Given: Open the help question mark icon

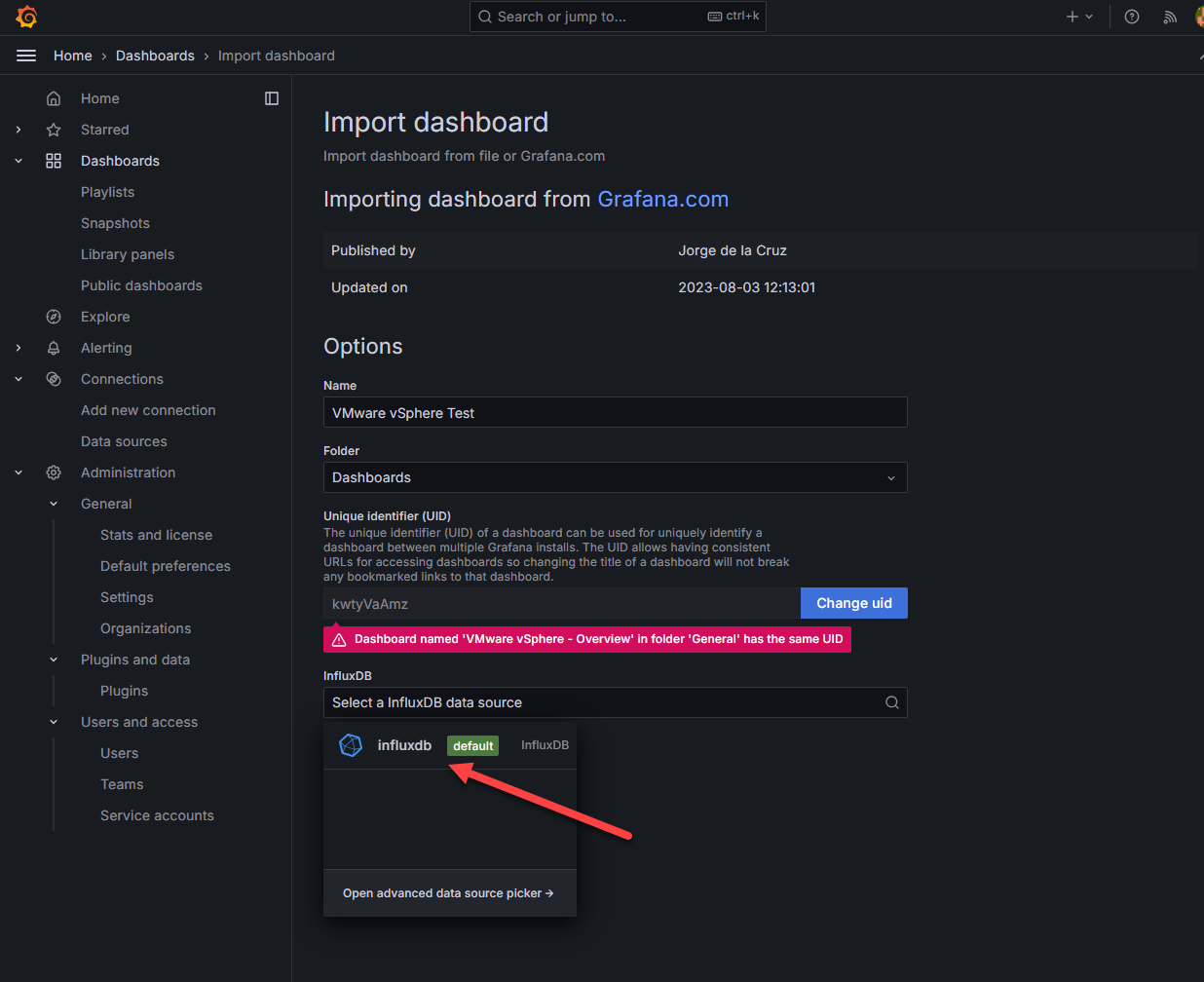Looking at the screenshot, I should (x=1132, y=17).
